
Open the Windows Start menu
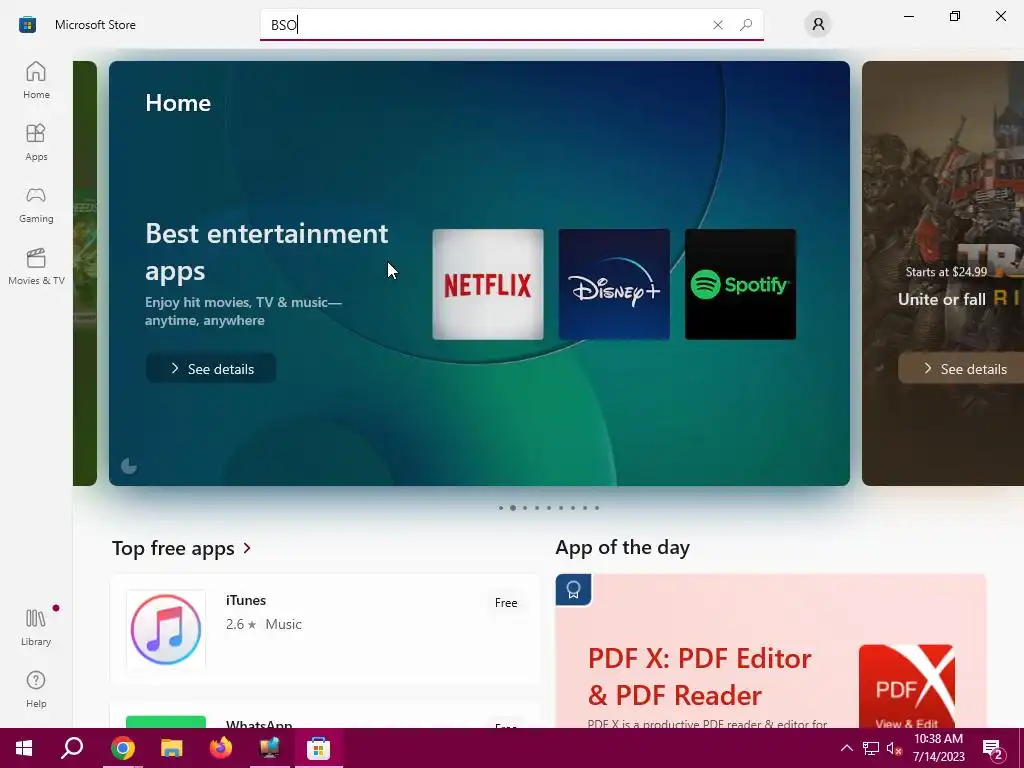coord(24,748)
